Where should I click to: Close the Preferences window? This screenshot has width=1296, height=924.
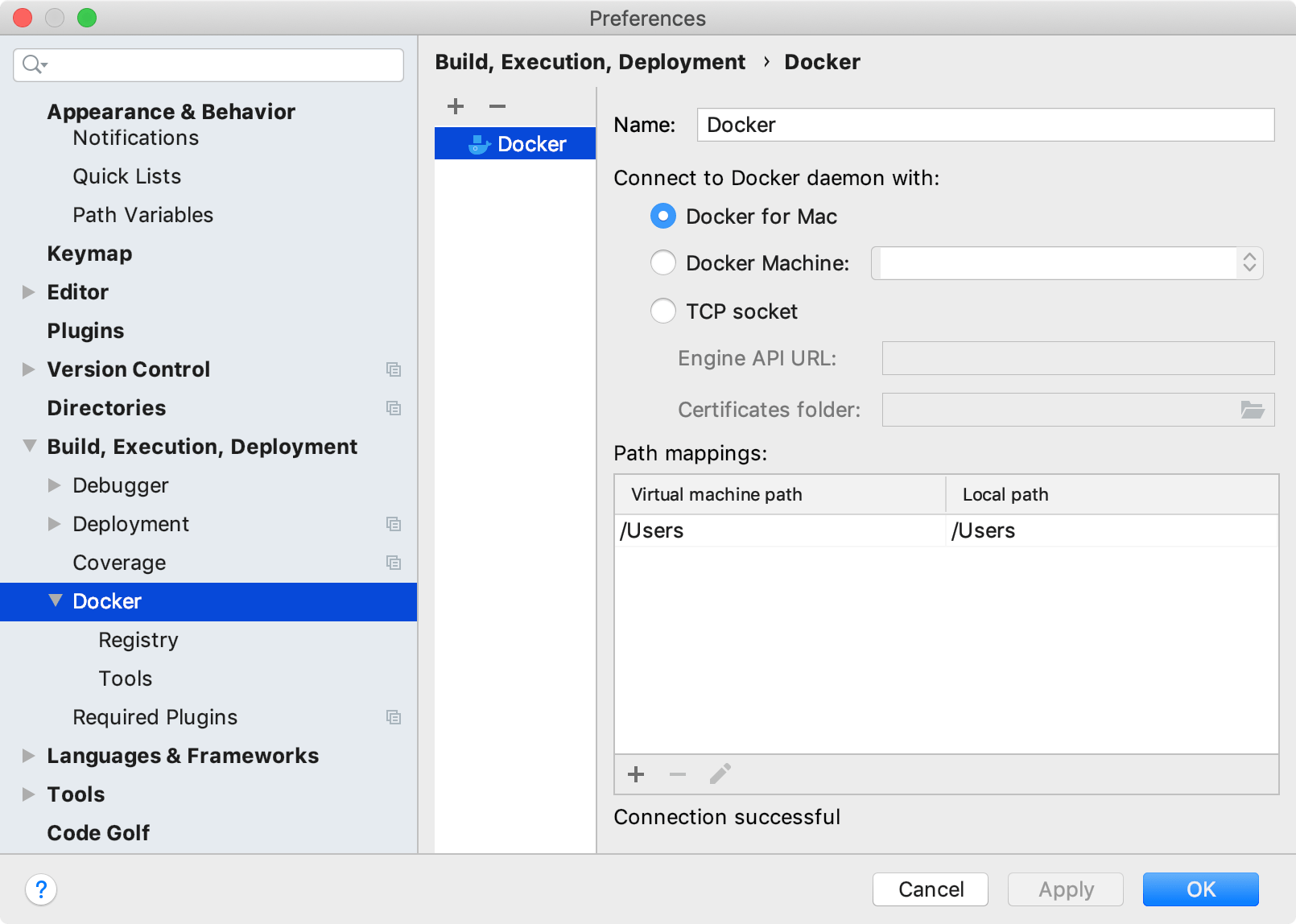tap(23, 18)
